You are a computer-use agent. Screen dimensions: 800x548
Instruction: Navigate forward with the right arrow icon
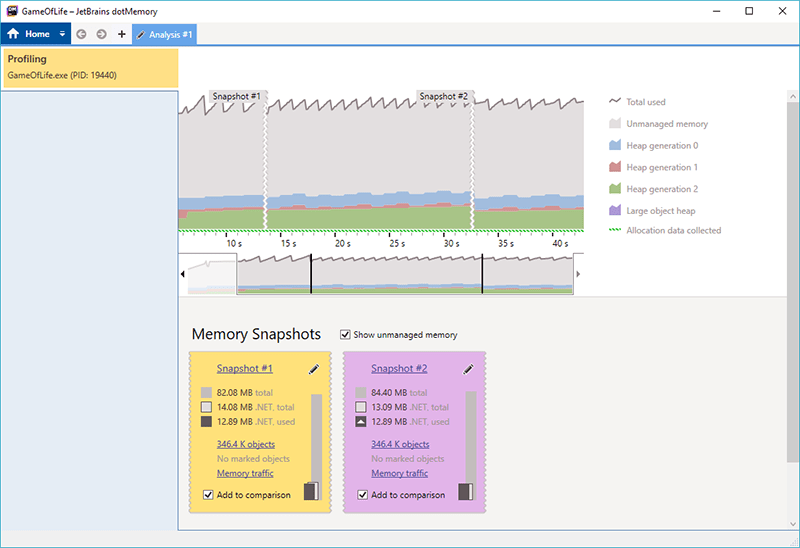(101, 34)
